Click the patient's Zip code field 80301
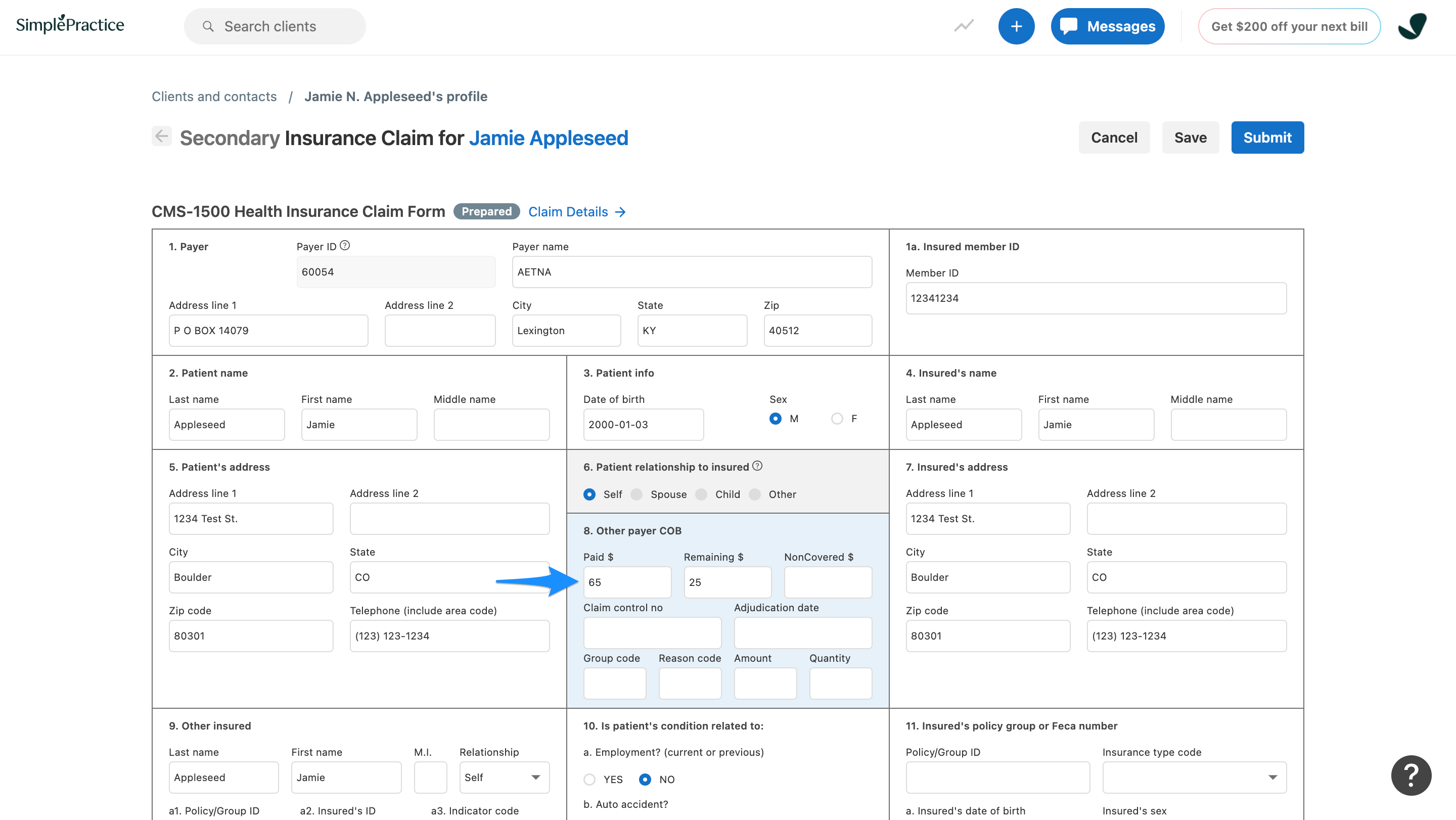This screenshot has height=820, width=1456. pyautogui.click(x=250, y=636)
